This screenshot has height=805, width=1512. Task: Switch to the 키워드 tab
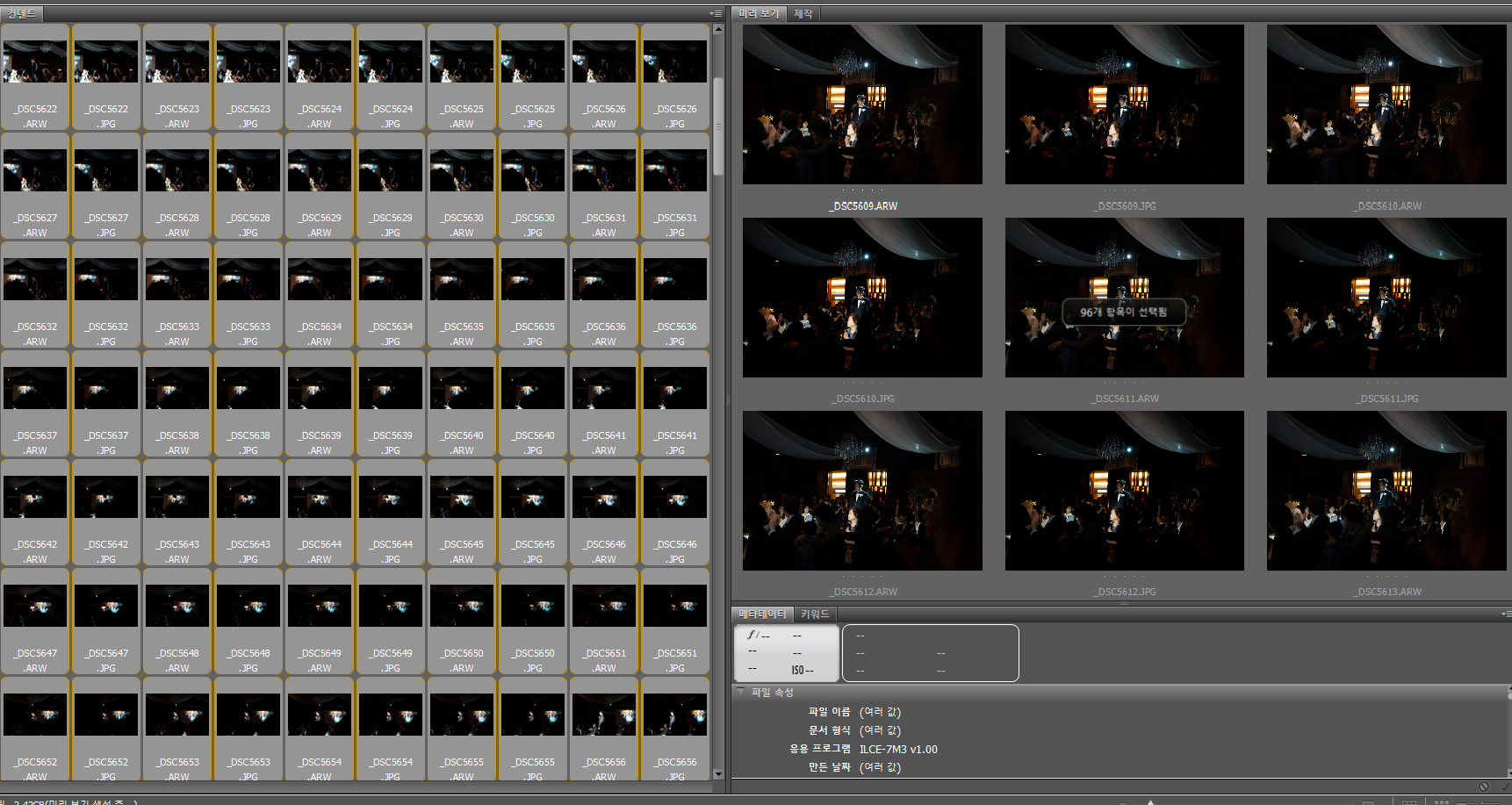815,615
